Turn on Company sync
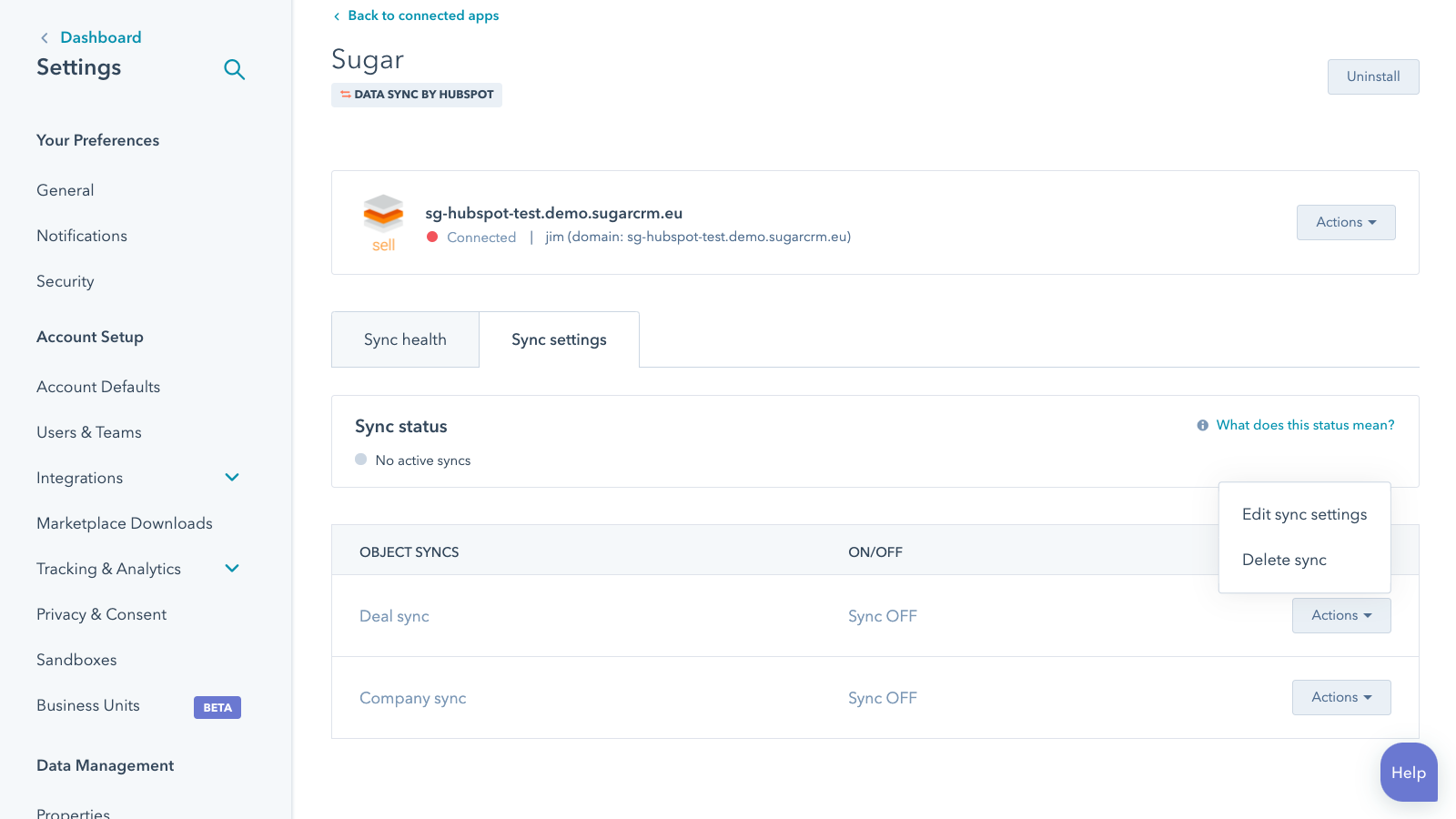Viewport: 1456px width, 819px height. tap(881, 697)
